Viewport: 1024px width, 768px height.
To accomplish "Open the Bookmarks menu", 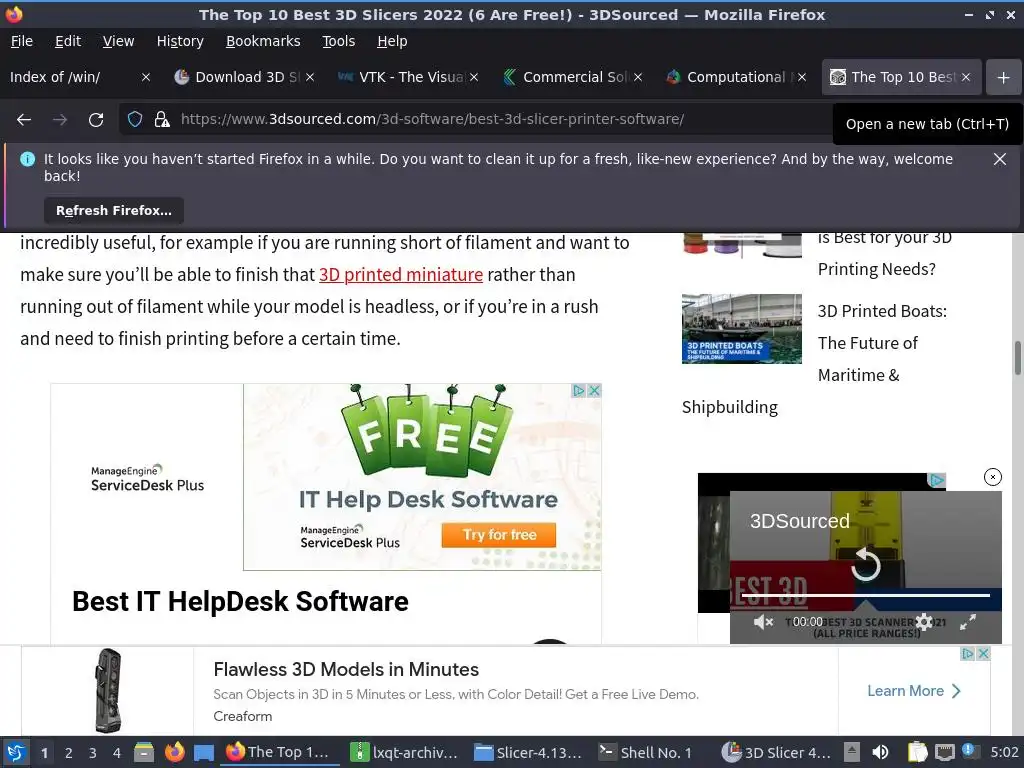I will 263,41.
